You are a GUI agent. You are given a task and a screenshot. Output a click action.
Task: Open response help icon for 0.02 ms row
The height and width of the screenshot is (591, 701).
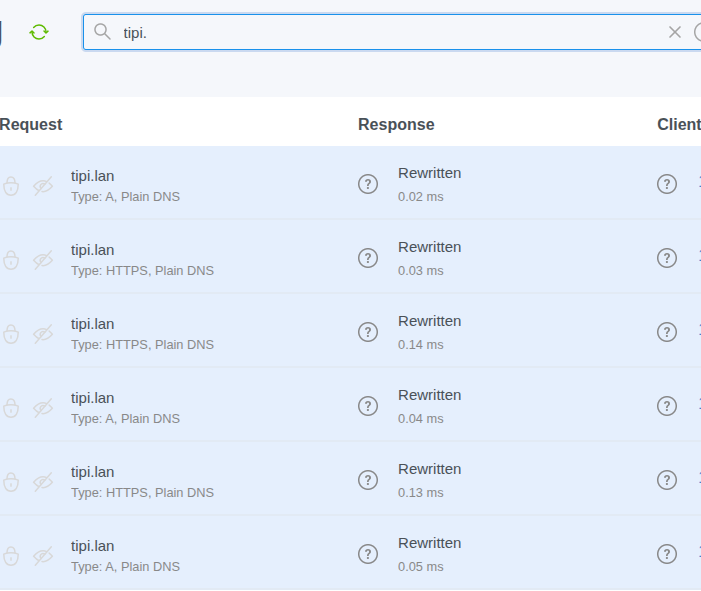tap(368, 184)
